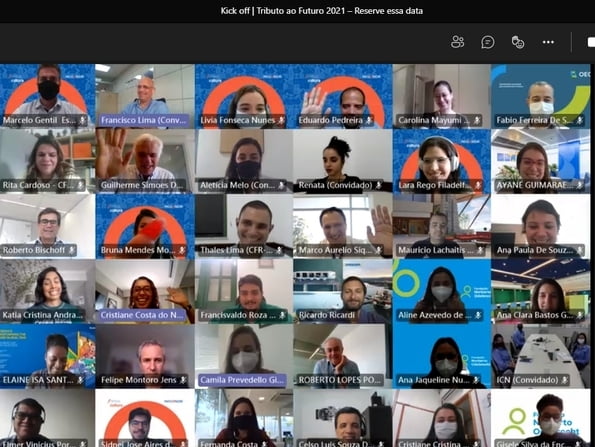Open the reactions icon in toolbar
The width and height of the screenshot is (595, 447).
(518, 42)
